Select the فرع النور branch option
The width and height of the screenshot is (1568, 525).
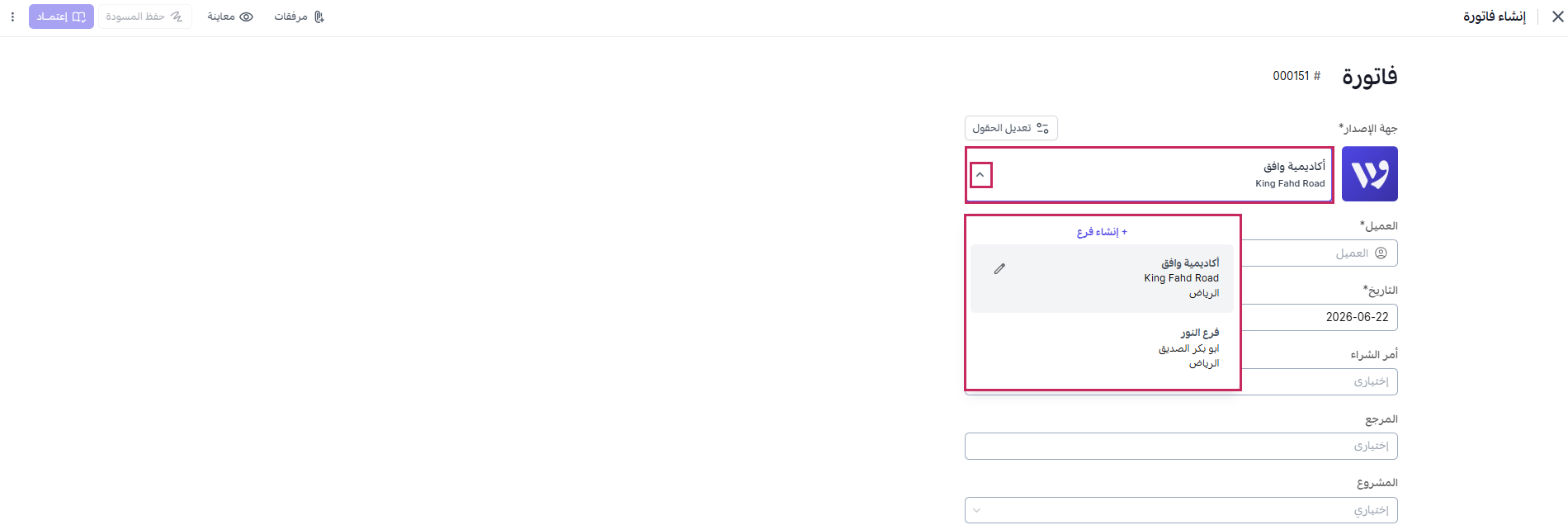coord(1102,348)
